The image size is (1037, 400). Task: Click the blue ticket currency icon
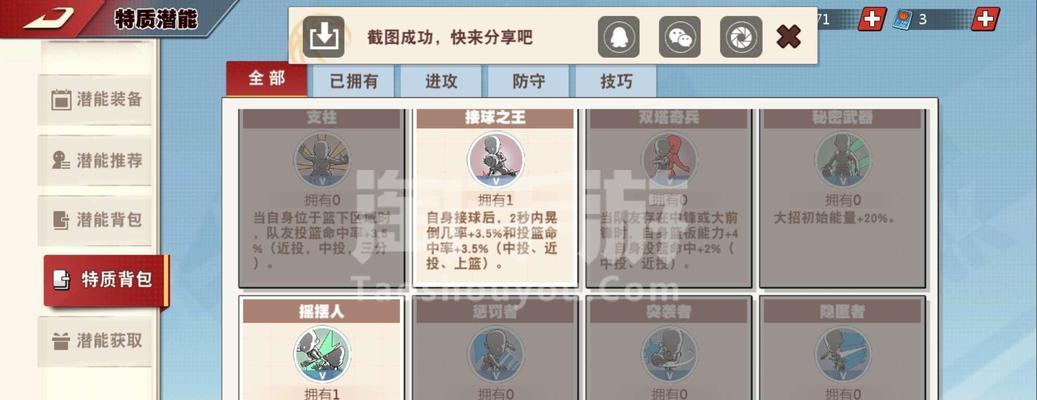(902, 20)
